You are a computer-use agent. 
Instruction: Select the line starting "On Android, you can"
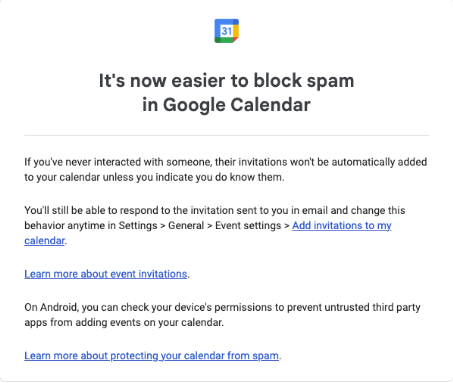(222, 307)
